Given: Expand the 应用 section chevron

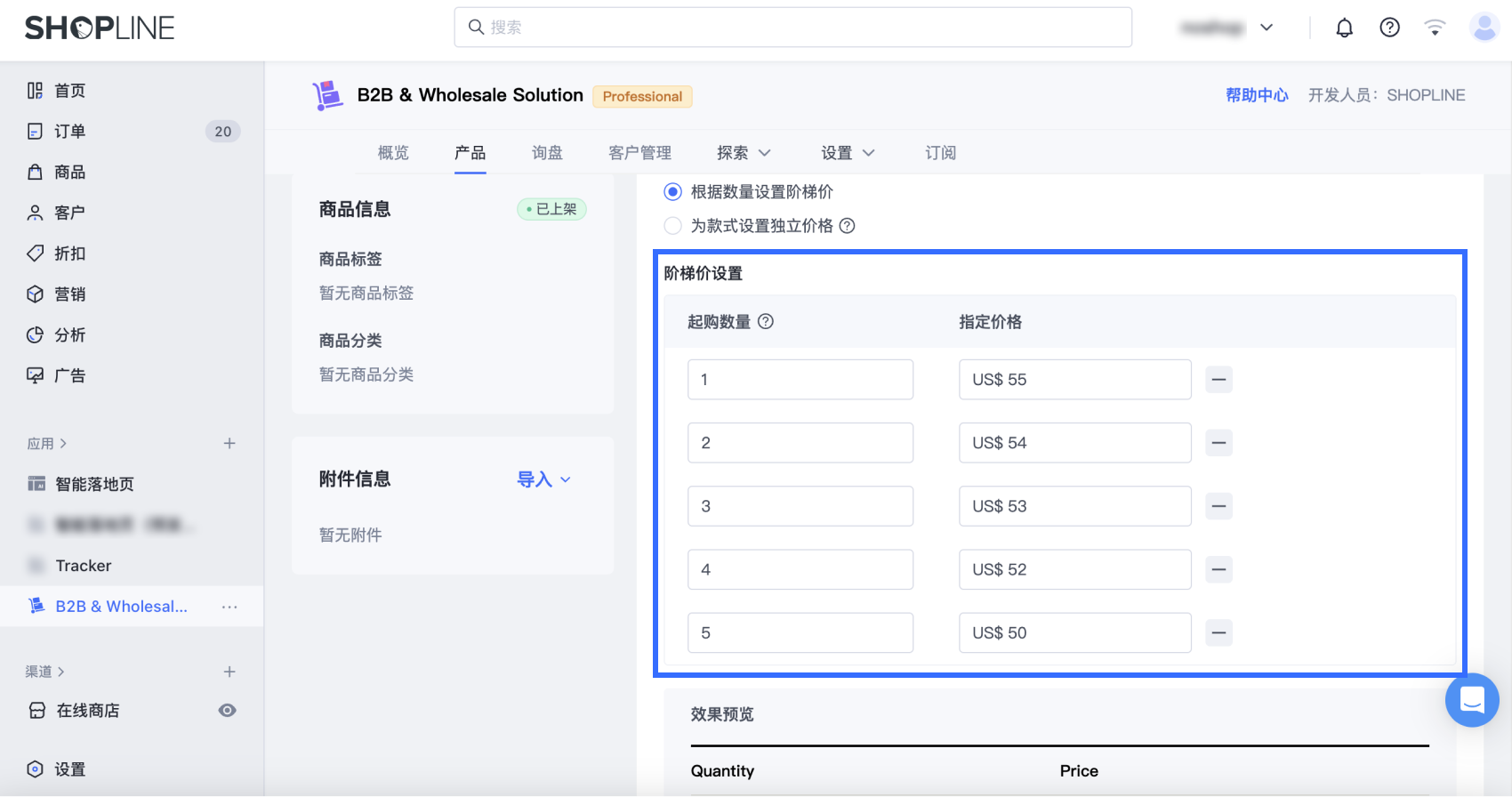Looking at the screenshot, I should (63, 443).
